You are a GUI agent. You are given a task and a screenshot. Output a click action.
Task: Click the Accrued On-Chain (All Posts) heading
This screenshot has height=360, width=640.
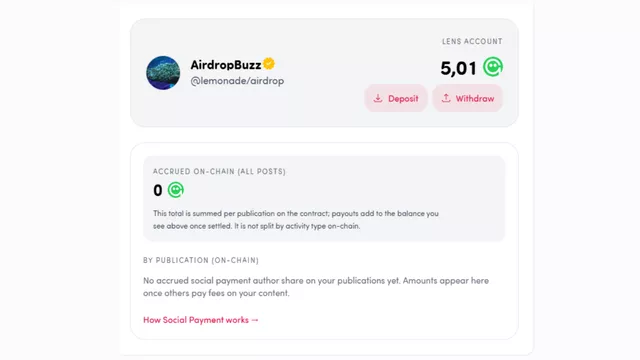pos(219,171)
